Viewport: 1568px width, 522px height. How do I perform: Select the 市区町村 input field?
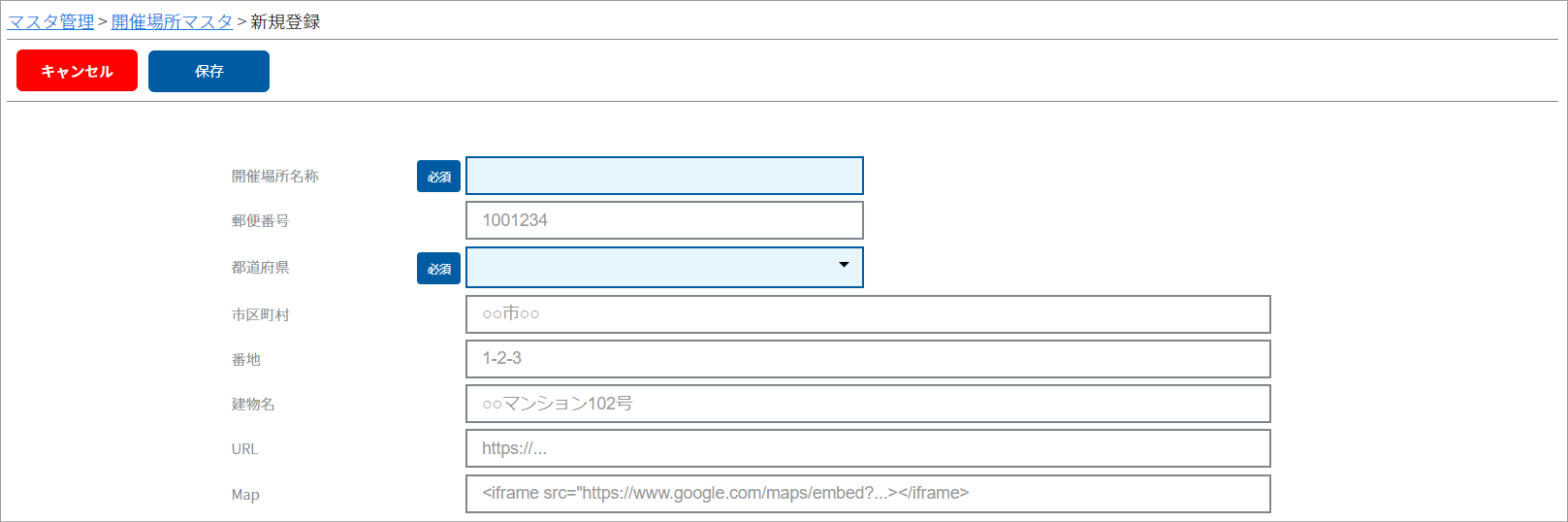coord(868,314)
